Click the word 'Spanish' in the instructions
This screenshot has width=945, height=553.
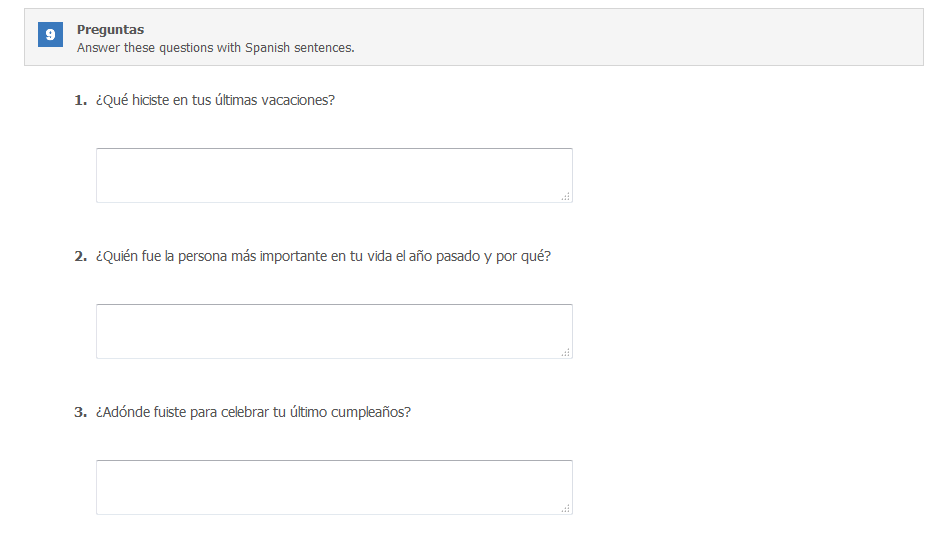click(x=267, y=48)
